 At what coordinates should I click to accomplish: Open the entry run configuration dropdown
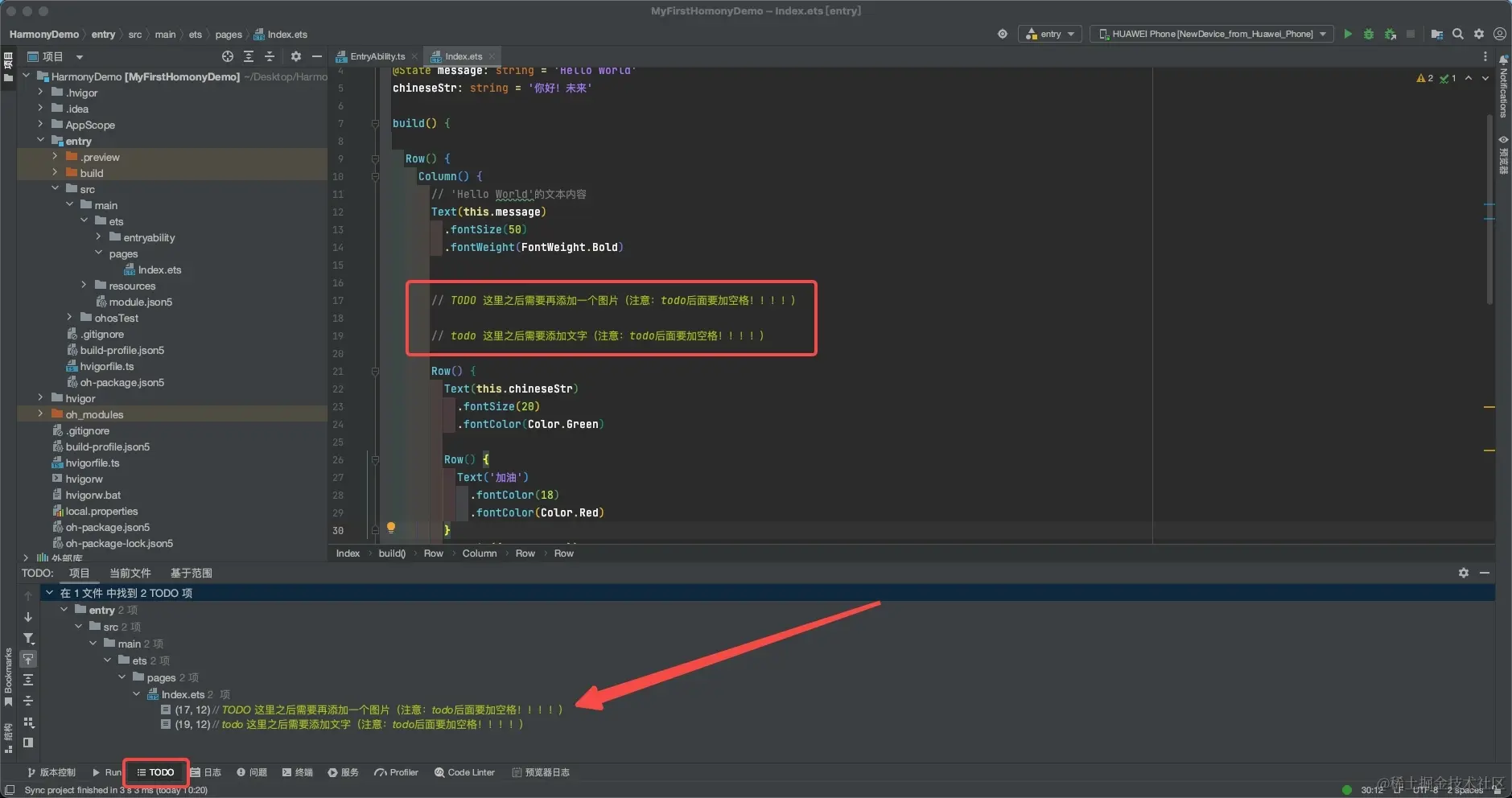coord(1049,34)
